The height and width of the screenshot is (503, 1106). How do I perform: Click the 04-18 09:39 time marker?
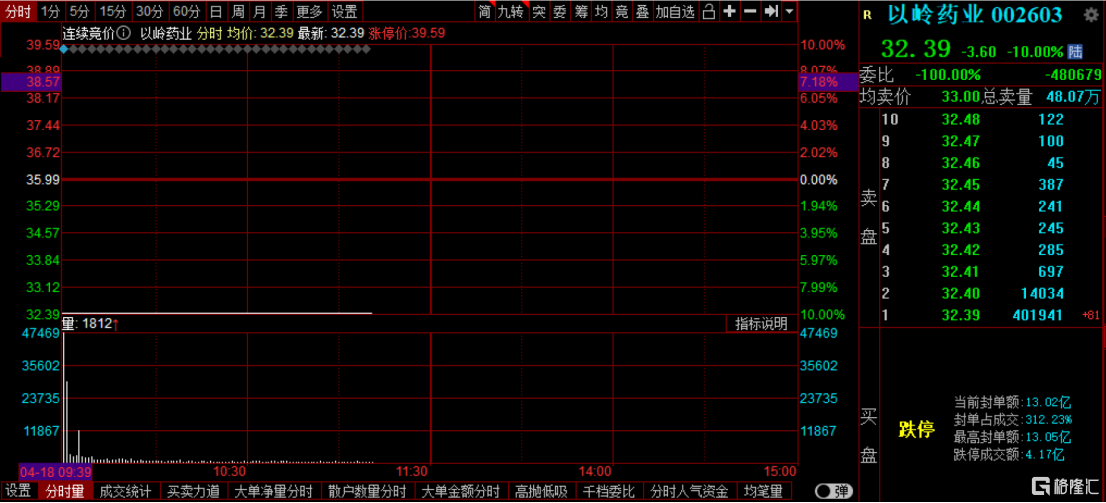point(55,471)
